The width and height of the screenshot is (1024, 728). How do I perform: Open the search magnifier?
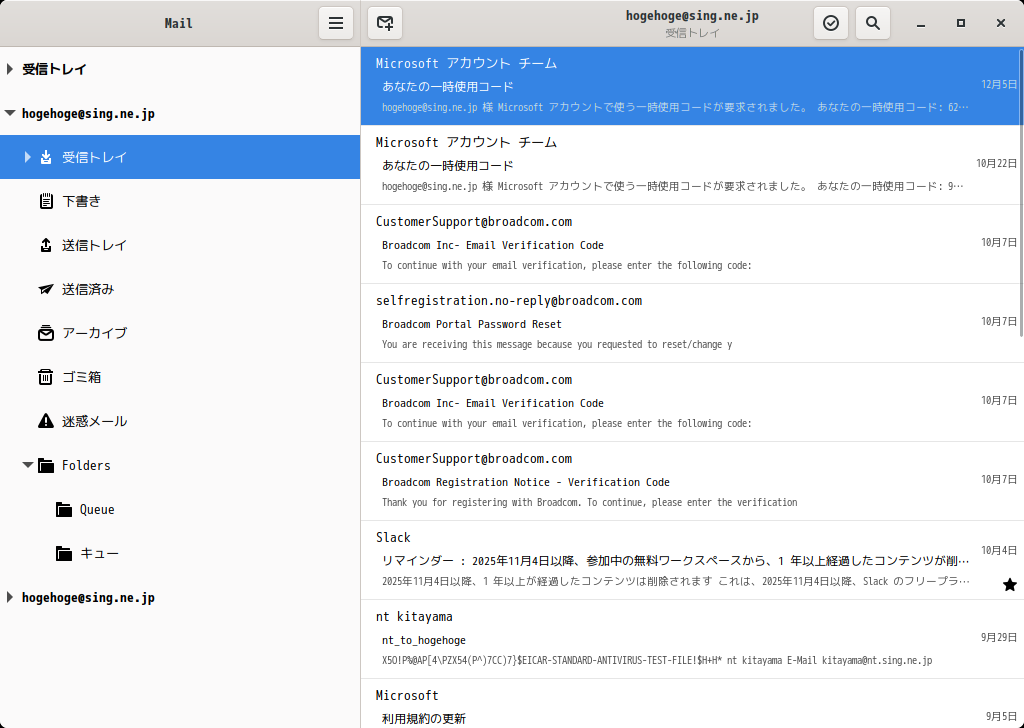coord(872,24)
